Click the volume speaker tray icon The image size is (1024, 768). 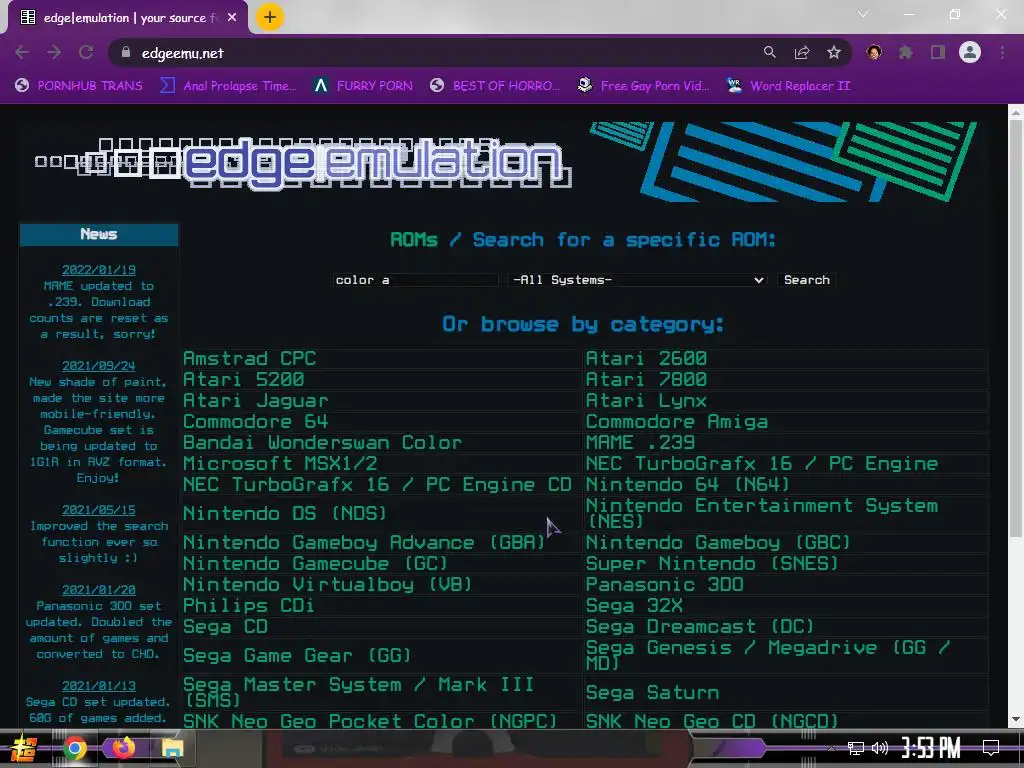click(880, 748)
